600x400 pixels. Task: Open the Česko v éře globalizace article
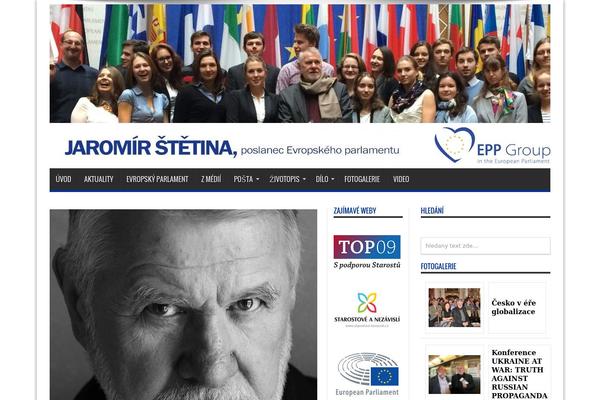[514, 307]
